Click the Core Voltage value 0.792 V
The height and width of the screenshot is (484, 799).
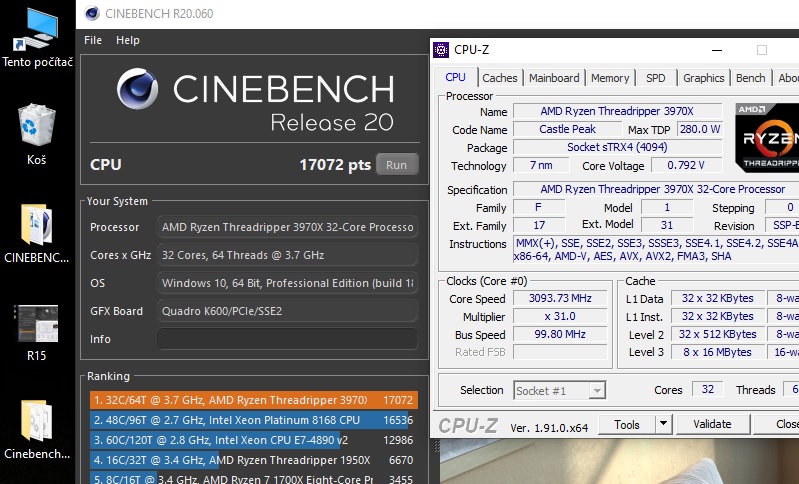[x=685, y=165]
